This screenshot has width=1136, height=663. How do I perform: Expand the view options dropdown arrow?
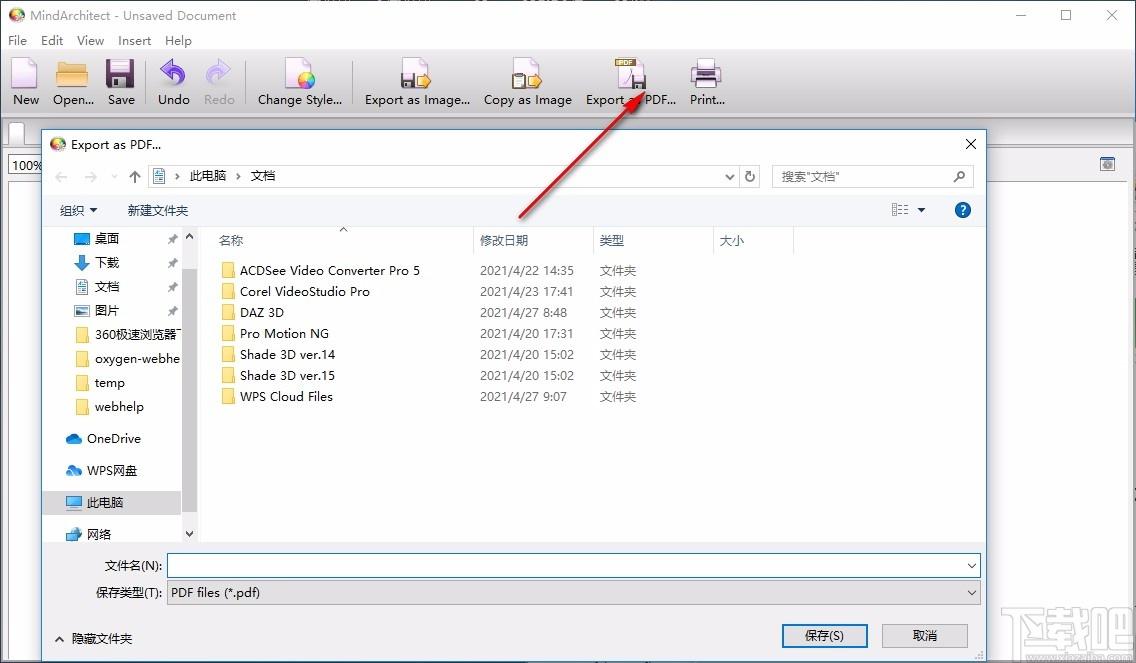coord(922,210)
